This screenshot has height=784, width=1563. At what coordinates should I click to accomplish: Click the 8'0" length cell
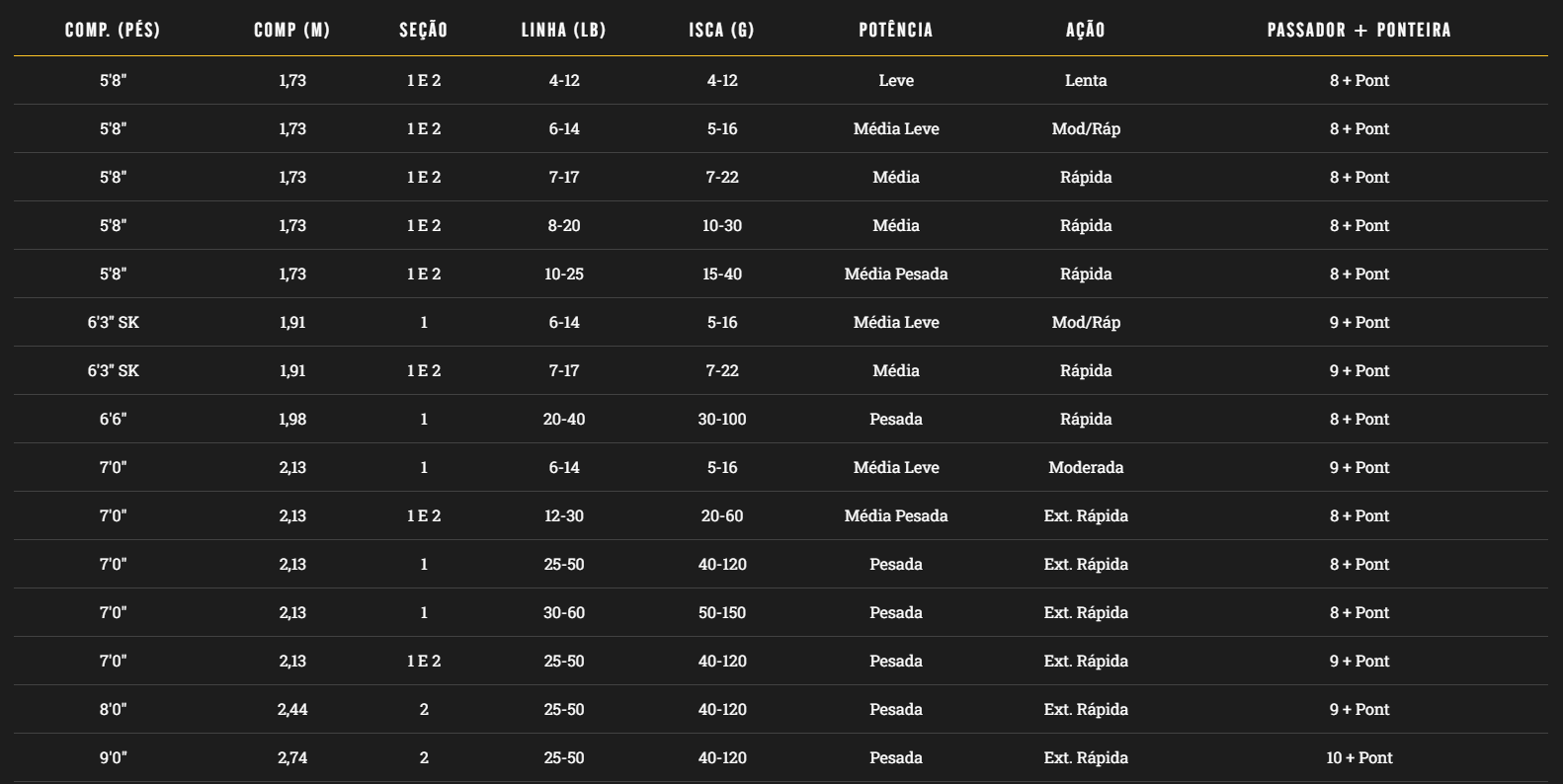point(113,709)
